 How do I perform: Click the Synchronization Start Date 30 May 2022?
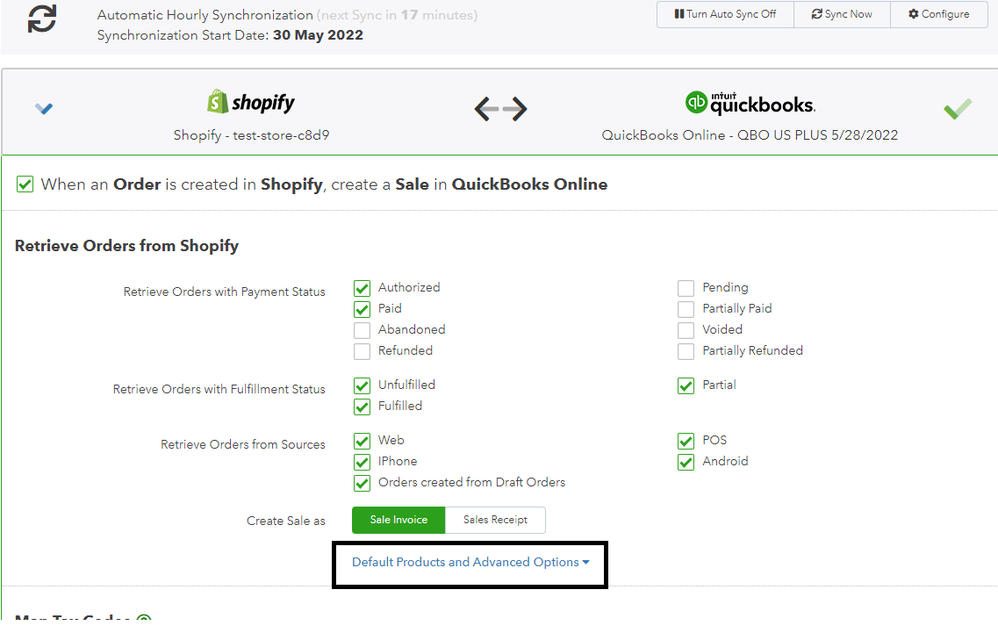230,35
